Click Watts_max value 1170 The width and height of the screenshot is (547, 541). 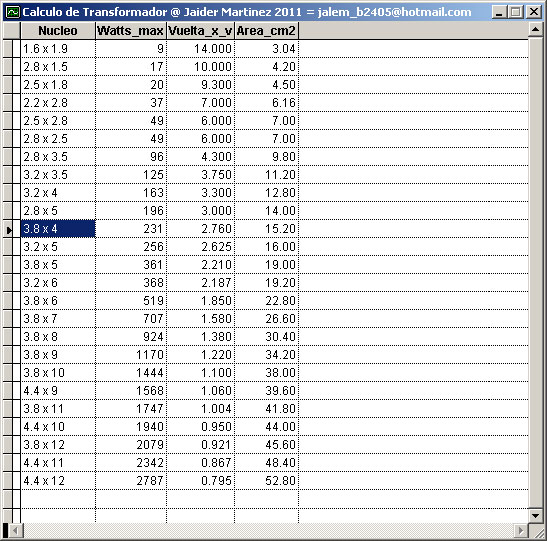[131, 355]
